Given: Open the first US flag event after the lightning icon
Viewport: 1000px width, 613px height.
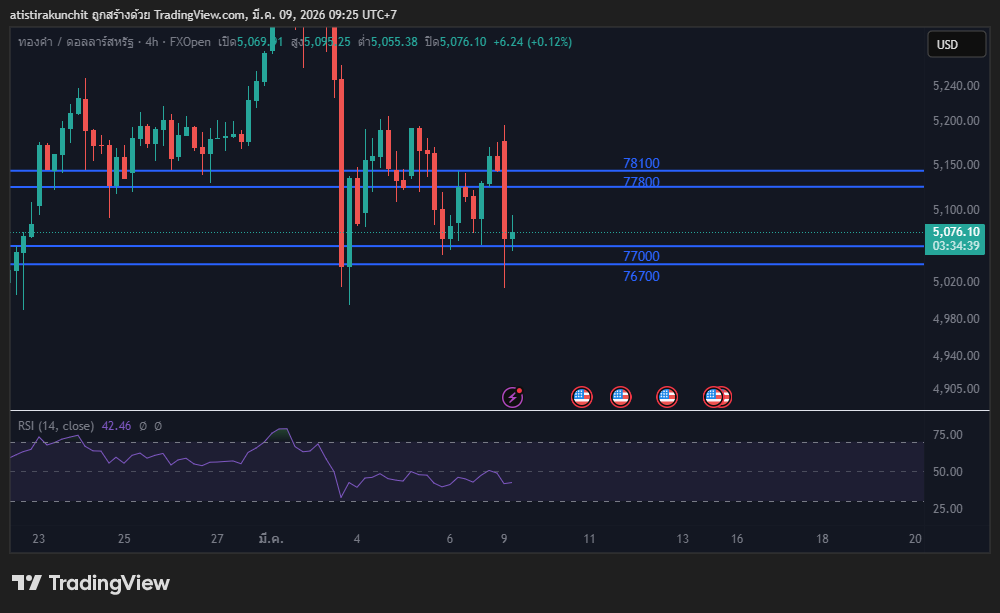Looking at the screenshot, I should click(x=582, y=397).
